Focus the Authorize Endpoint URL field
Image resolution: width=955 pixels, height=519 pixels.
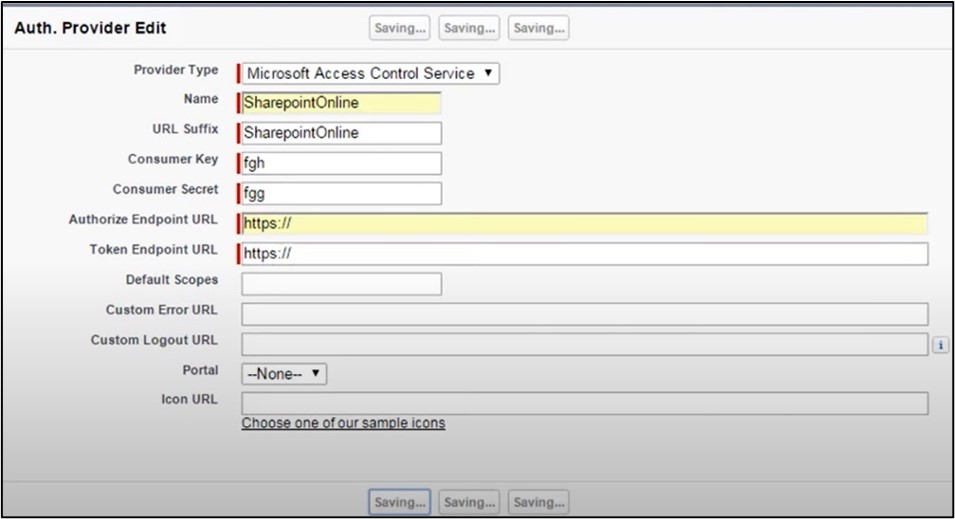pos(585,224)
